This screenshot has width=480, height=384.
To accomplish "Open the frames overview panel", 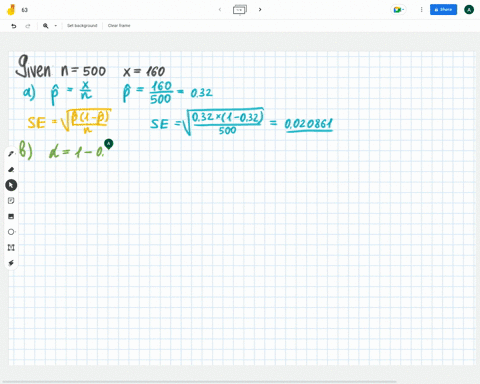I will 240,9.
